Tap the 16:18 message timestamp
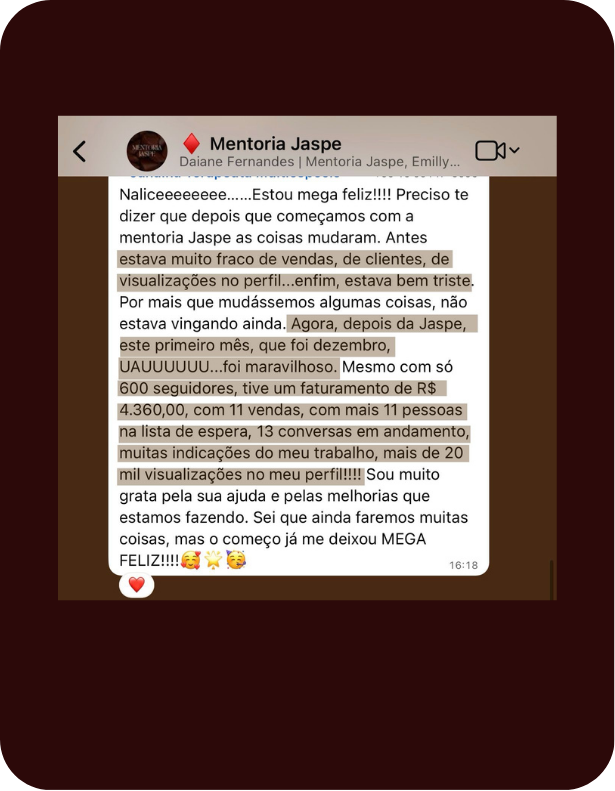The width and height of the screenshot is (615, 791). (463, 565)
